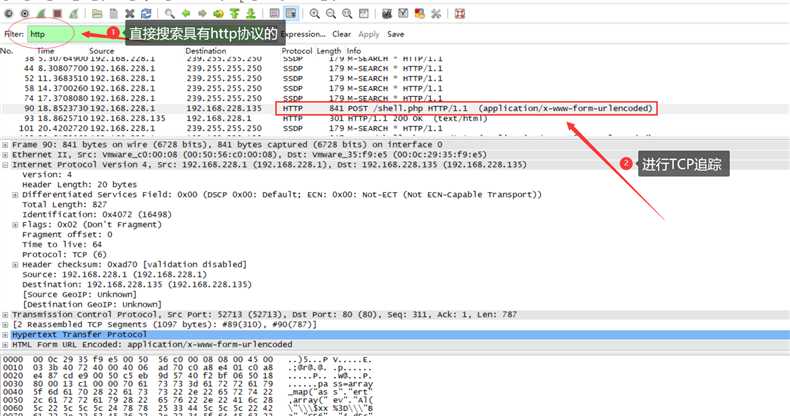790x416 pixels.
Task: Expand the Frame 90 tree node
Action: pyautogui.click(x=5, y=145)
